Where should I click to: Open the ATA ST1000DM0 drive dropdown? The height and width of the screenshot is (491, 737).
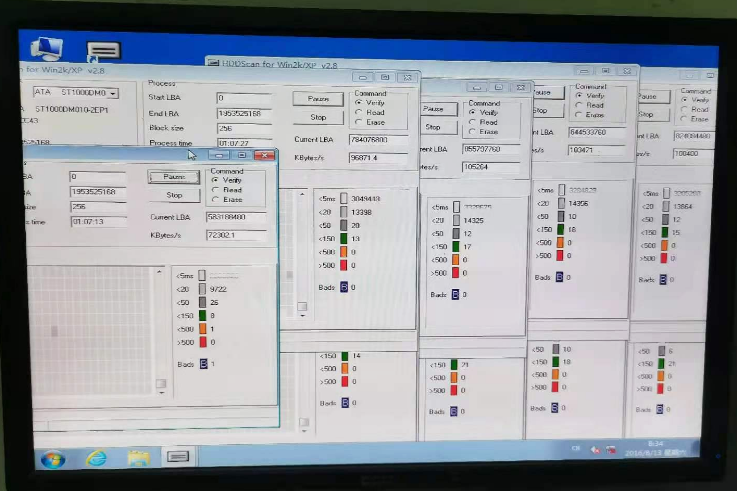click(112, 94)
